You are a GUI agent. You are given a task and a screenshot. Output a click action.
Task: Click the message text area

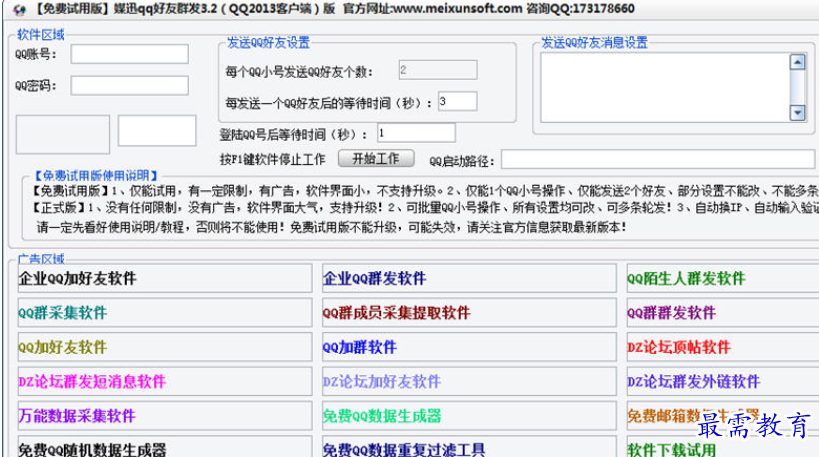point(665,88)
